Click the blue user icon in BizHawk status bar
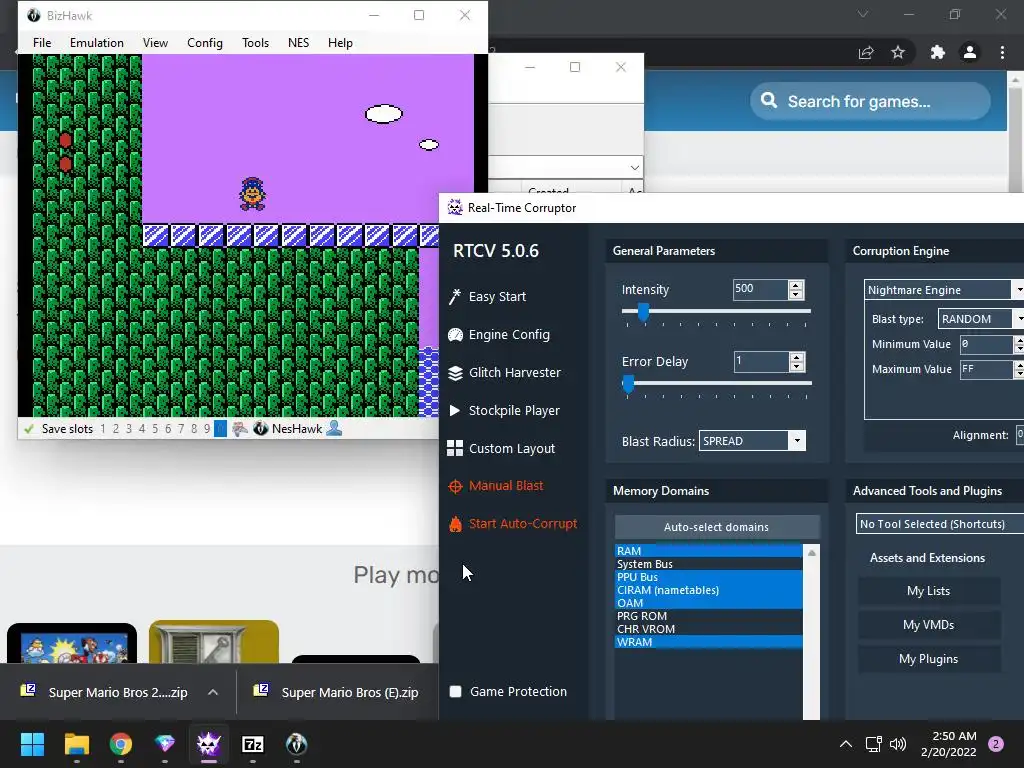 [334, 428]
